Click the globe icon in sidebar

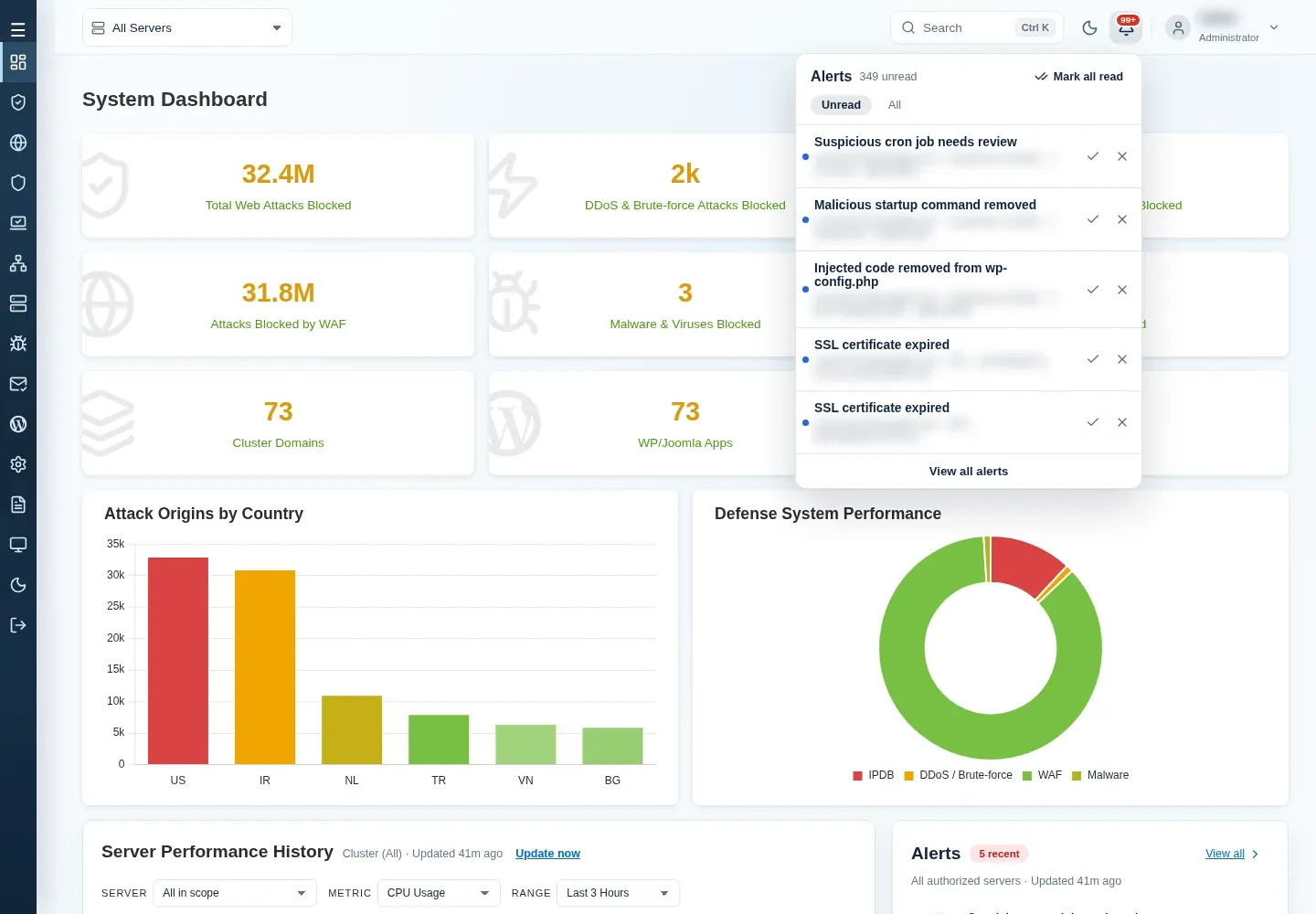pyautogui.click(x=17, y=143)
